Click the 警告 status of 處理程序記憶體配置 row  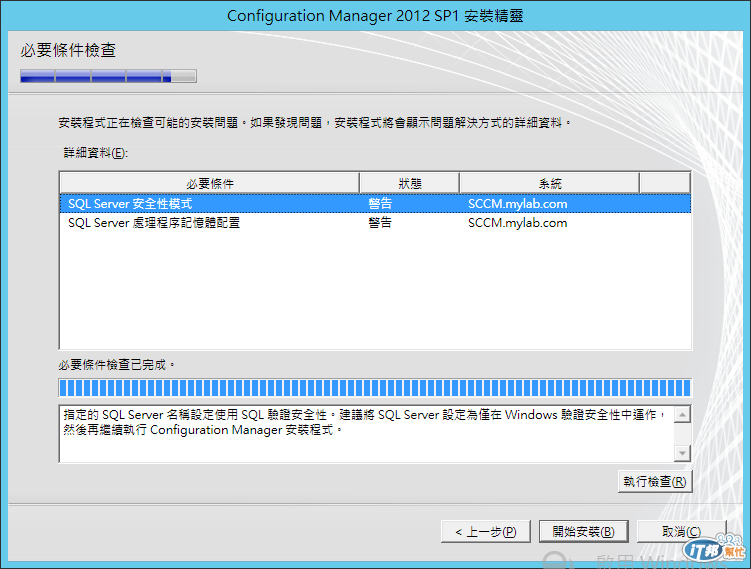[x=380, y=223]
